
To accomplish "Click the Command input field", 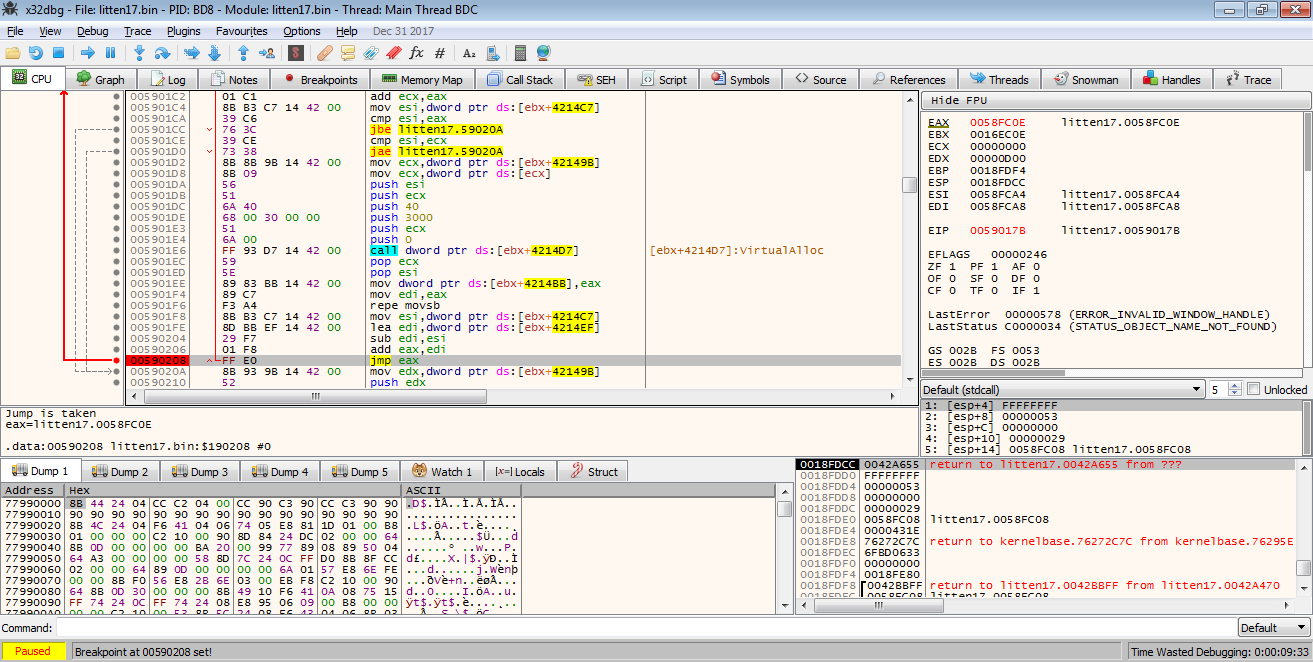I will click(x=645, y=627).
